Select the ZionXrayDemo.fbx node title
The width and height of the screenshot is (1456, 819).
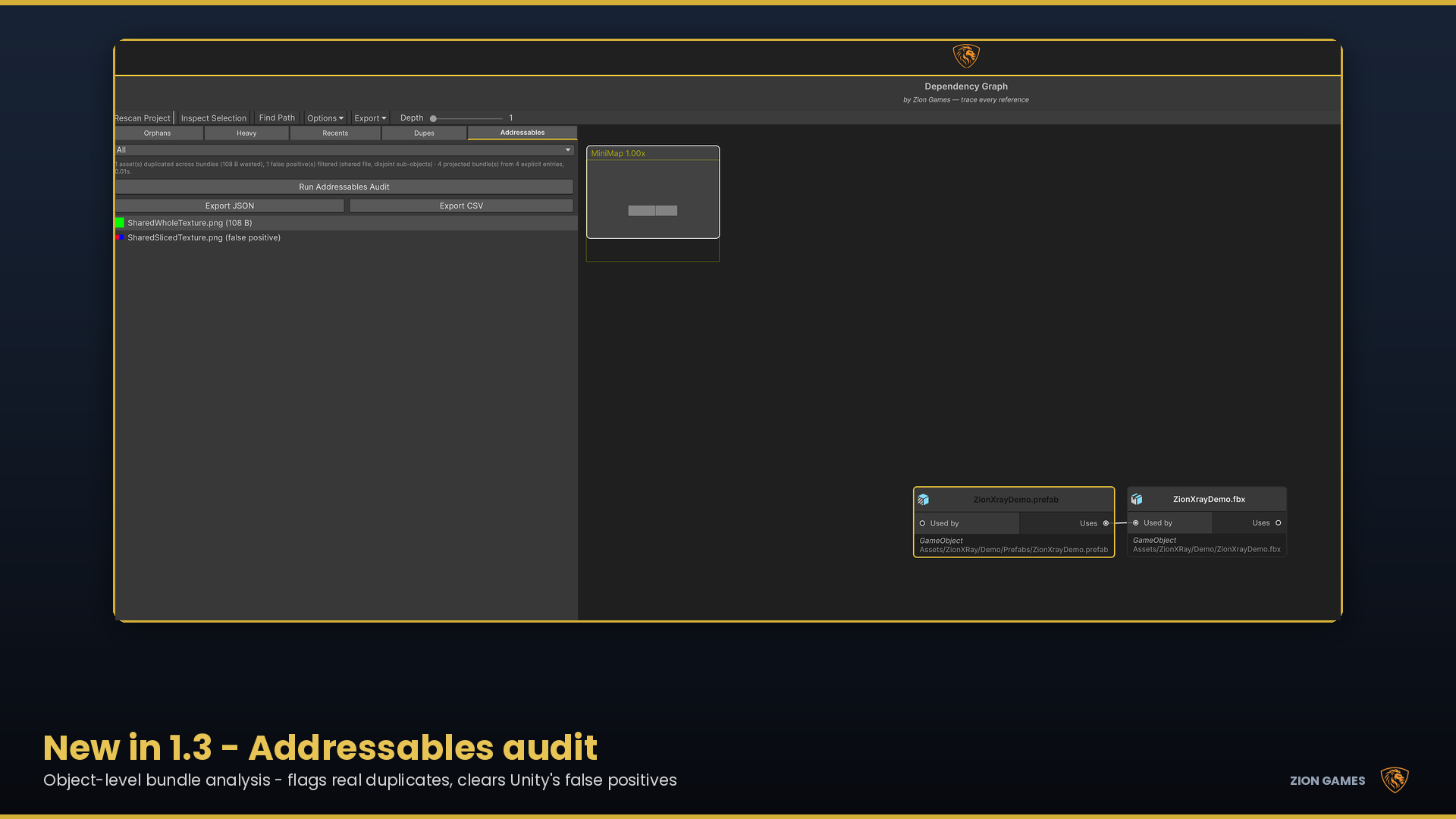tap(1209, 499)
